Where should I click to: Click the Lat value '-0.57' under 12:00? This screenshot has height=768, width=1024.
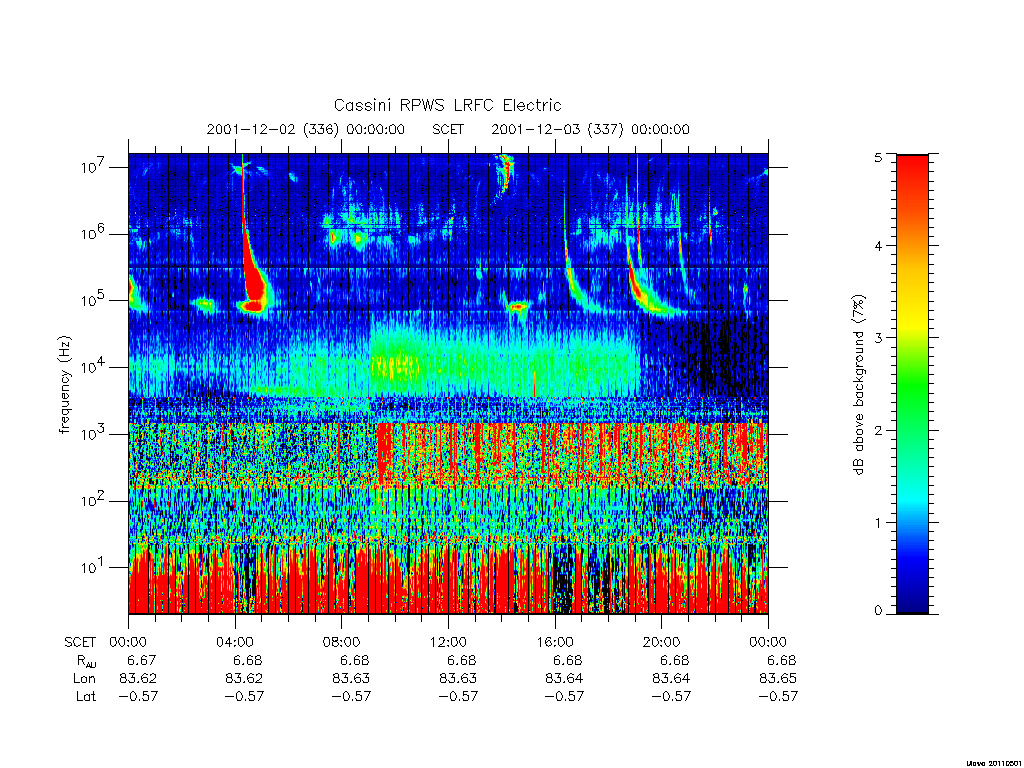pos(458,696)
